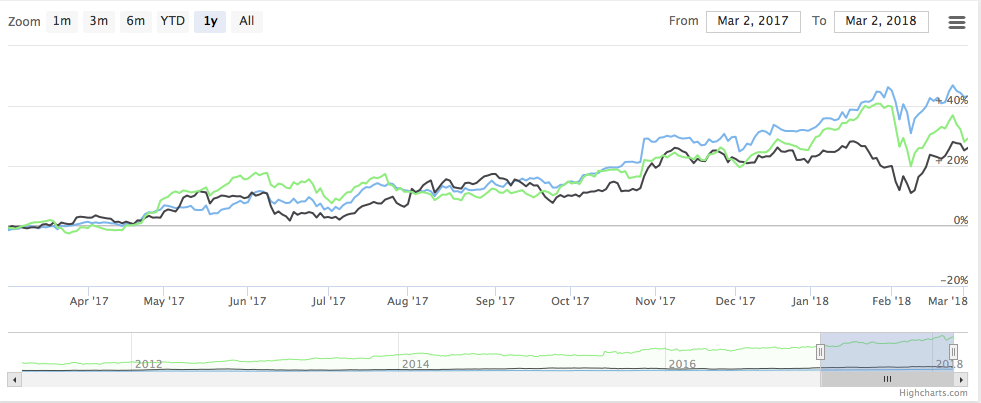
Task: Edit the To date field
Action: tap(881, 21)
